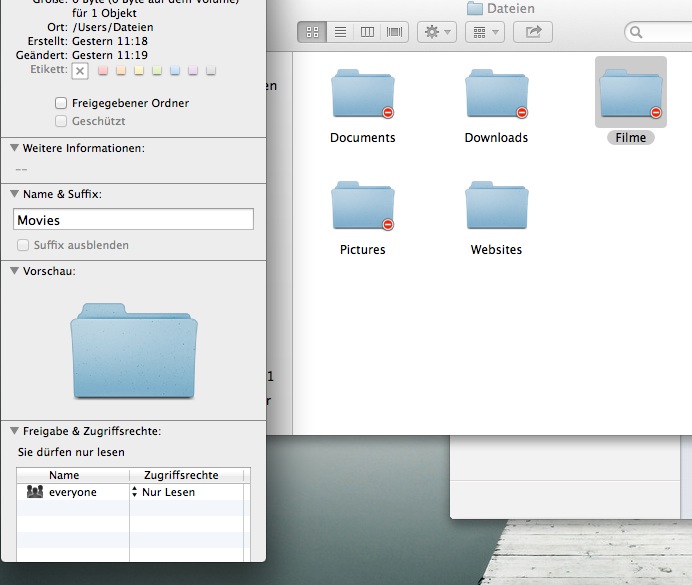Collapse the Weitere Informationen section

[15, 148]
